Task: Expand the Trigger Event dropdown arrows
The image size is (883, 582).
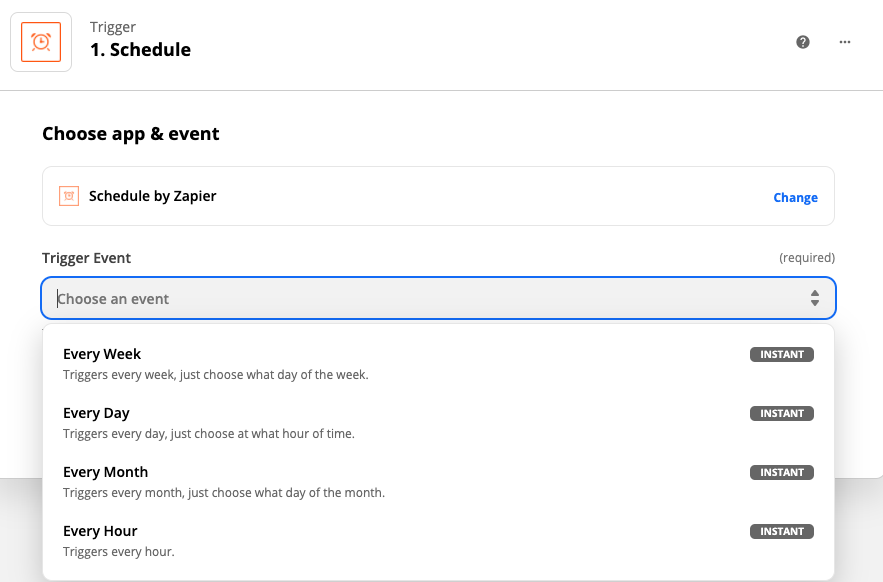Action: 815,298
